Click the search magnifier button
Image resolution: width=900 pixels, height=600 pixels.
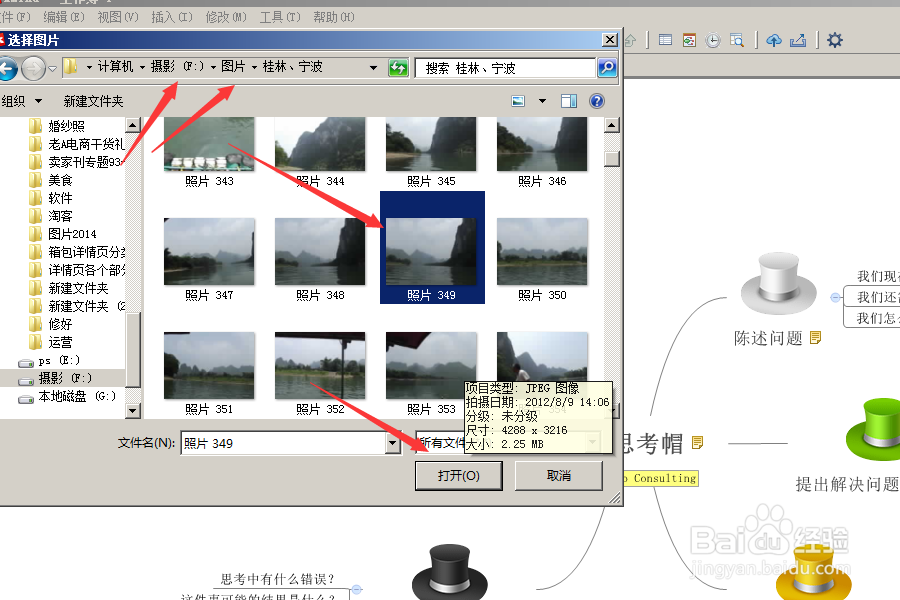[x=607, y=68]
